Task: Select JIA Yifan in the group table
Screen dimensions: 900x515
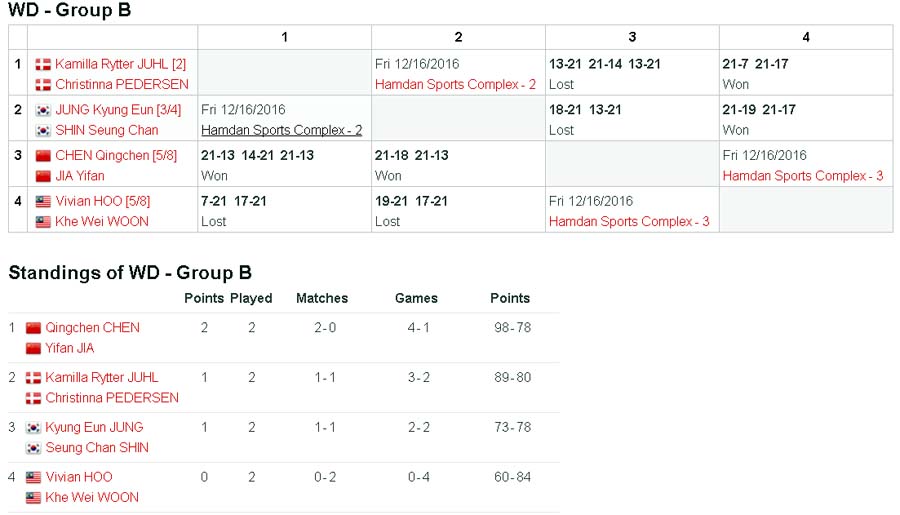Action: point(79,176)
